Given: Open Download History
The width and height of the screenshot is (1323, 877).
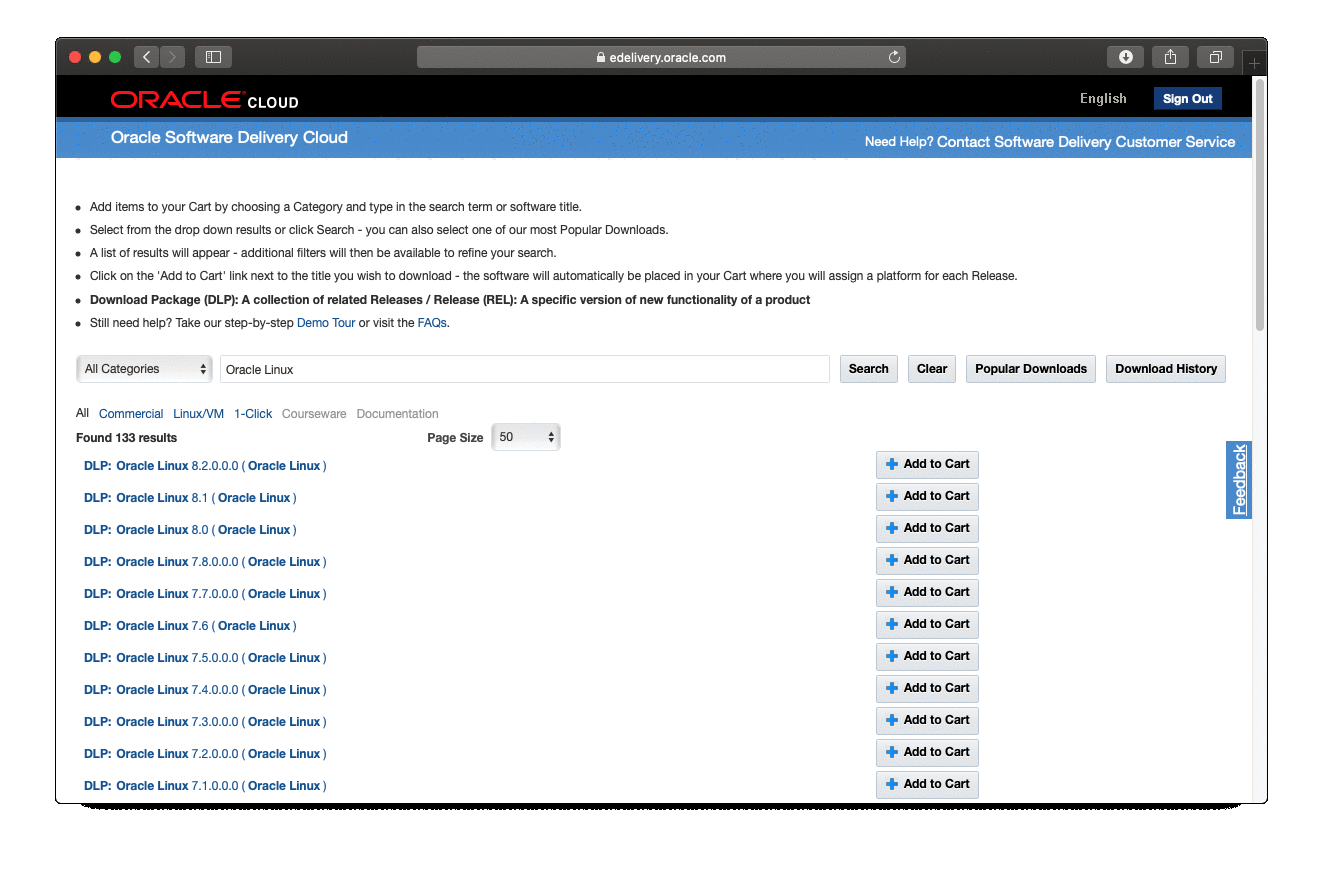Looking at the screenshot, I should pyautogui.click(x=1166, y=369).
